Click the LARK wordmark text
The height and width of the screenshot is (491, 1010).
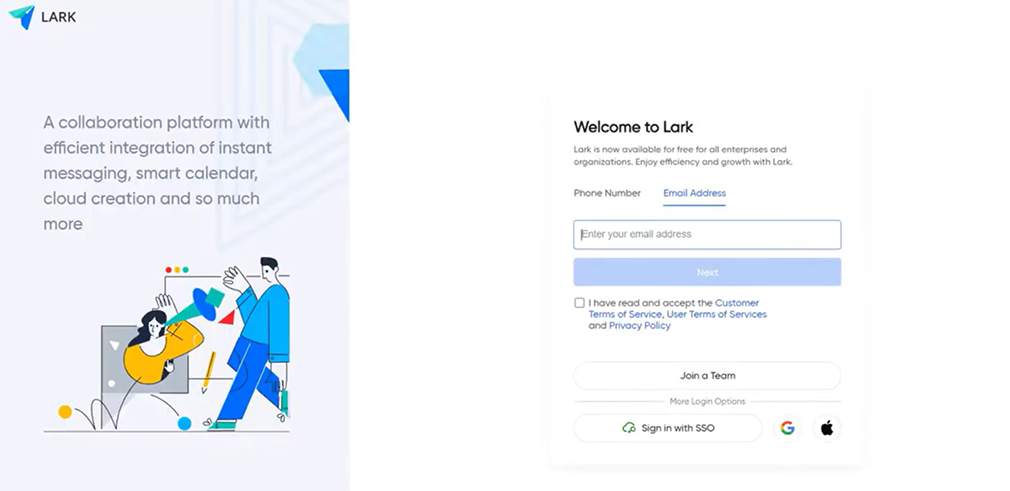click(59, 17)
